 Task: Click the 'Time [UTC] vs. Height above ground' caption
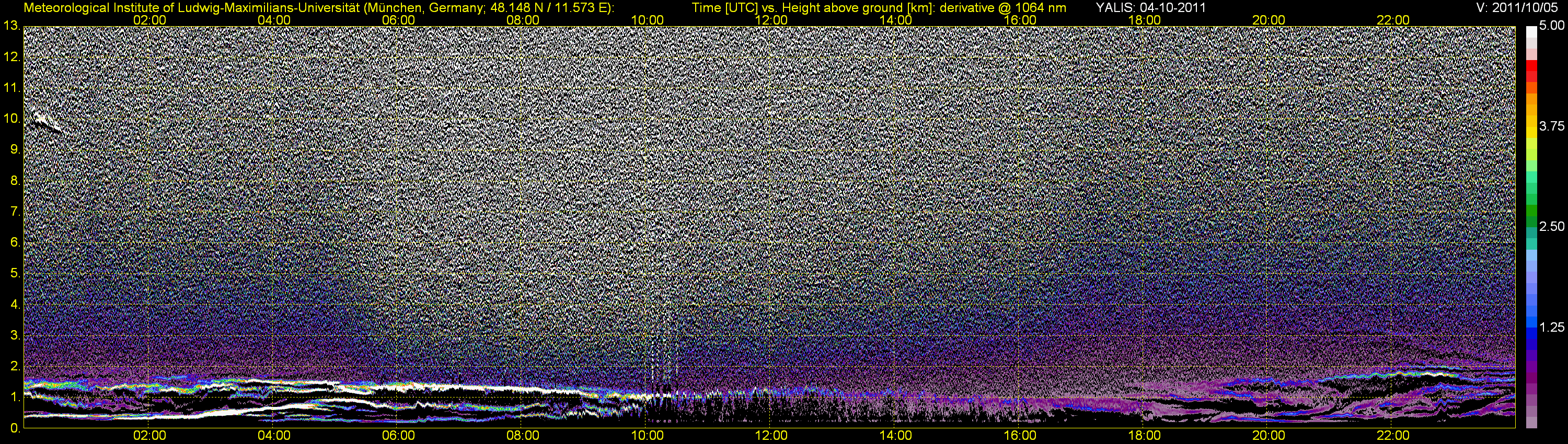(x=879, y=8)
